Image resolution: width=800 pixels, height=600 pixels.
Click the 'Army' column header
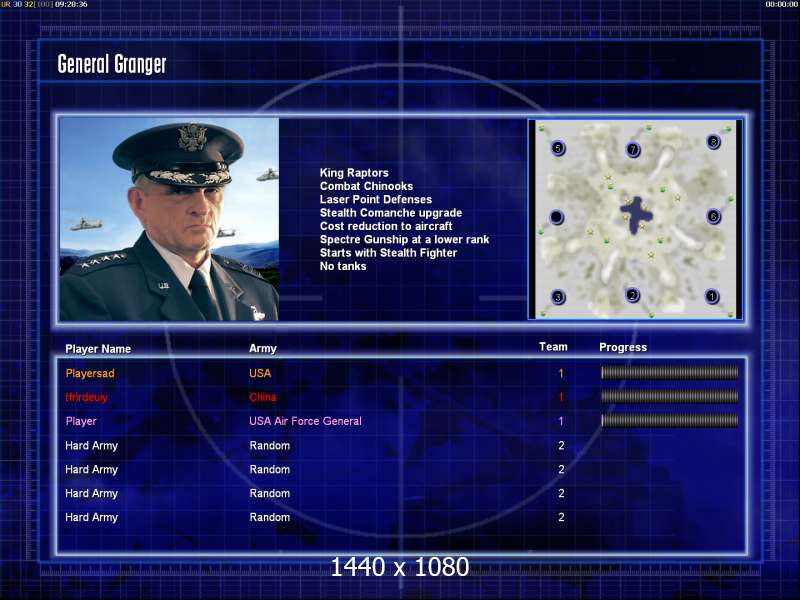point(263,348)
